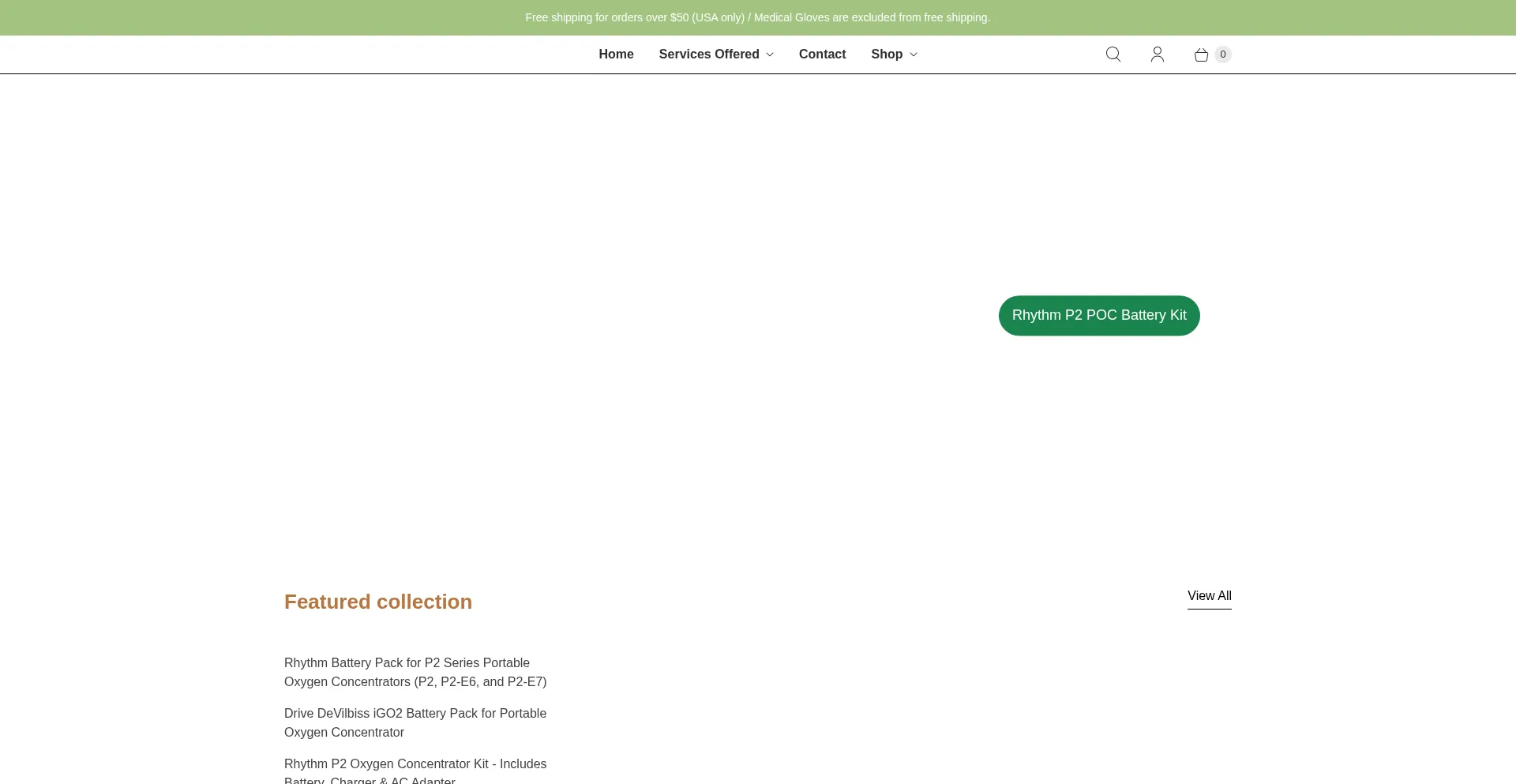Open the Contact page

[x=822, y=54]
